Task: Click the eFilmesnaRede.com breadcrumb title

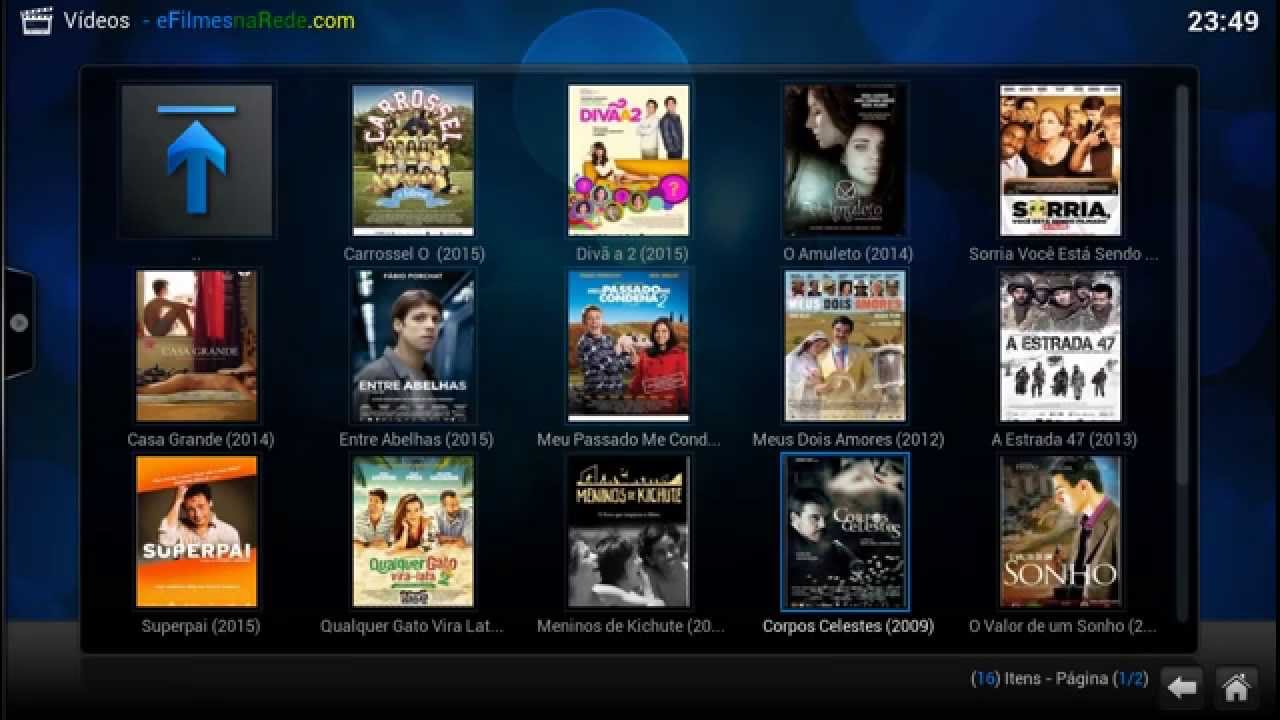Action: click(255, 20)
